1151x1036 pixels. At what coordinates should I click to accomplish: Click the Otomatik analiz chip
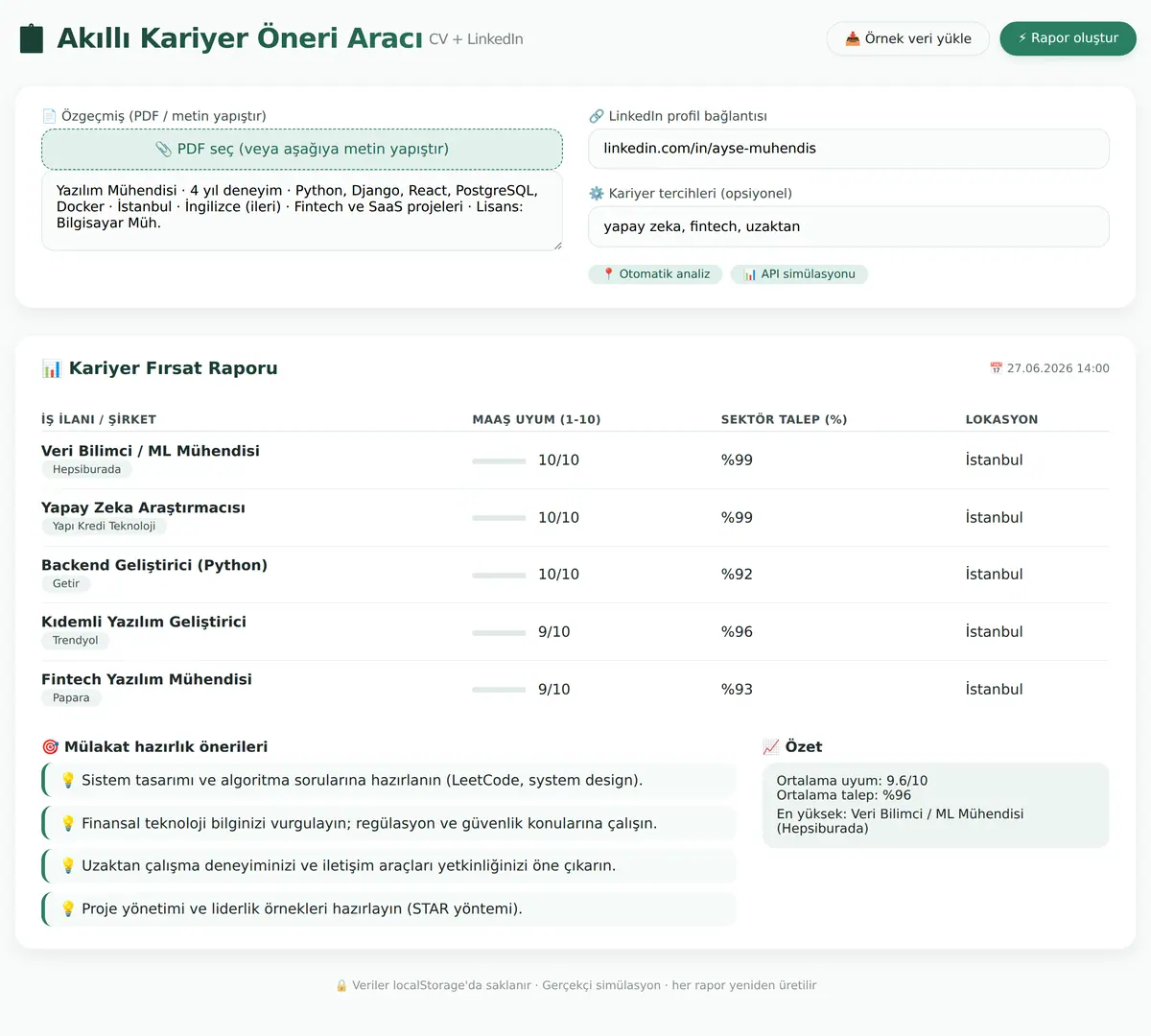[655, 274]
